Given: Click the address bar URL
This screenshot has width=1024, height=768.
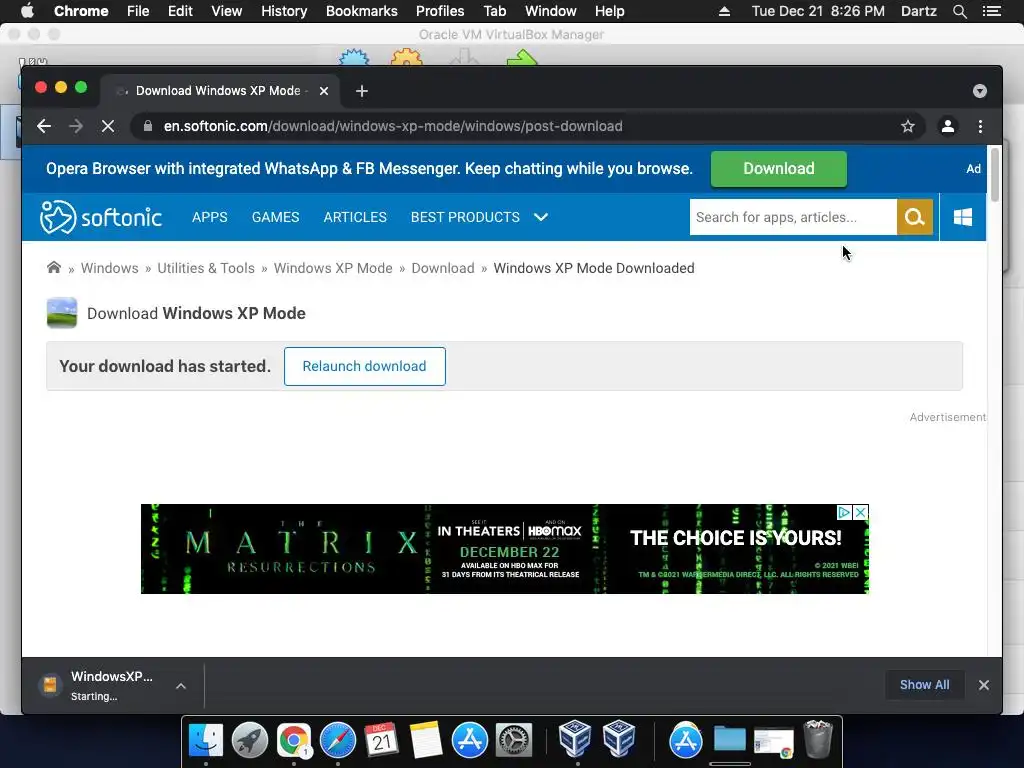Looking at the screenshot, I should click(392, 126).
